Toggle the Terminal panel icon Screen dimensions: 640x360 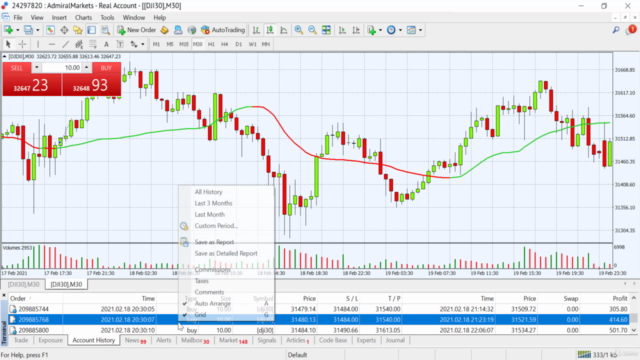(91, 30)
